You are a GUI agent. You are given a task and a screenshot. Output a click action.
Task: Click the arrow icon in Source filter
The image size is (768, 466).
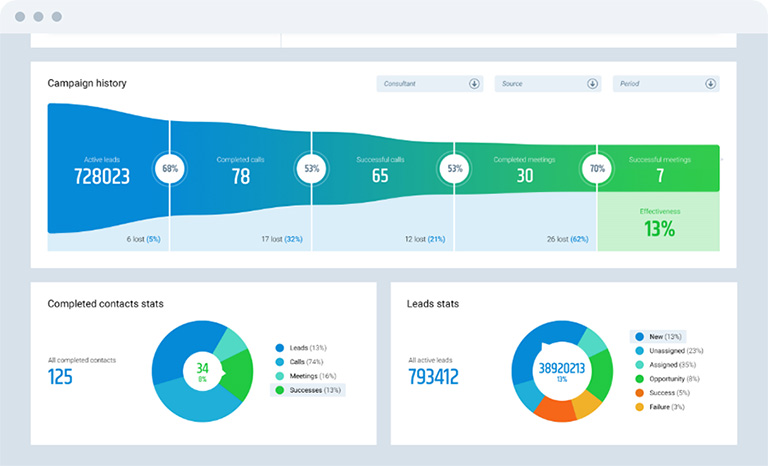coord(592,84)
